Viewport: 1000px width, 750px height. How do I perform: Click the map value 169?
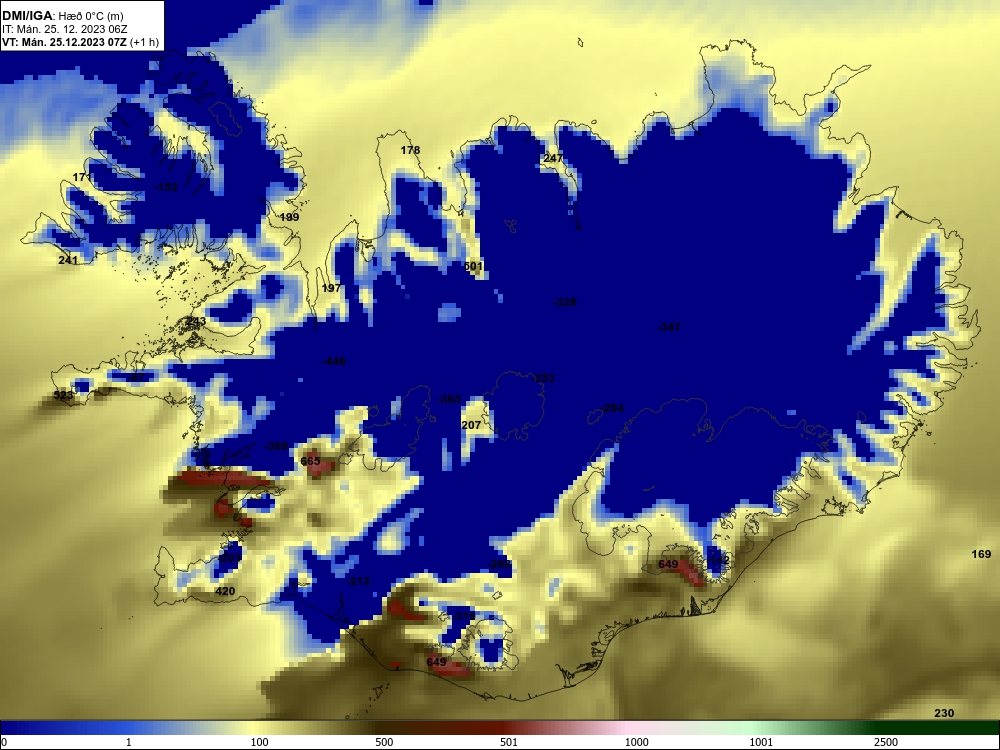pyautogui.click(x=981, y=554)
